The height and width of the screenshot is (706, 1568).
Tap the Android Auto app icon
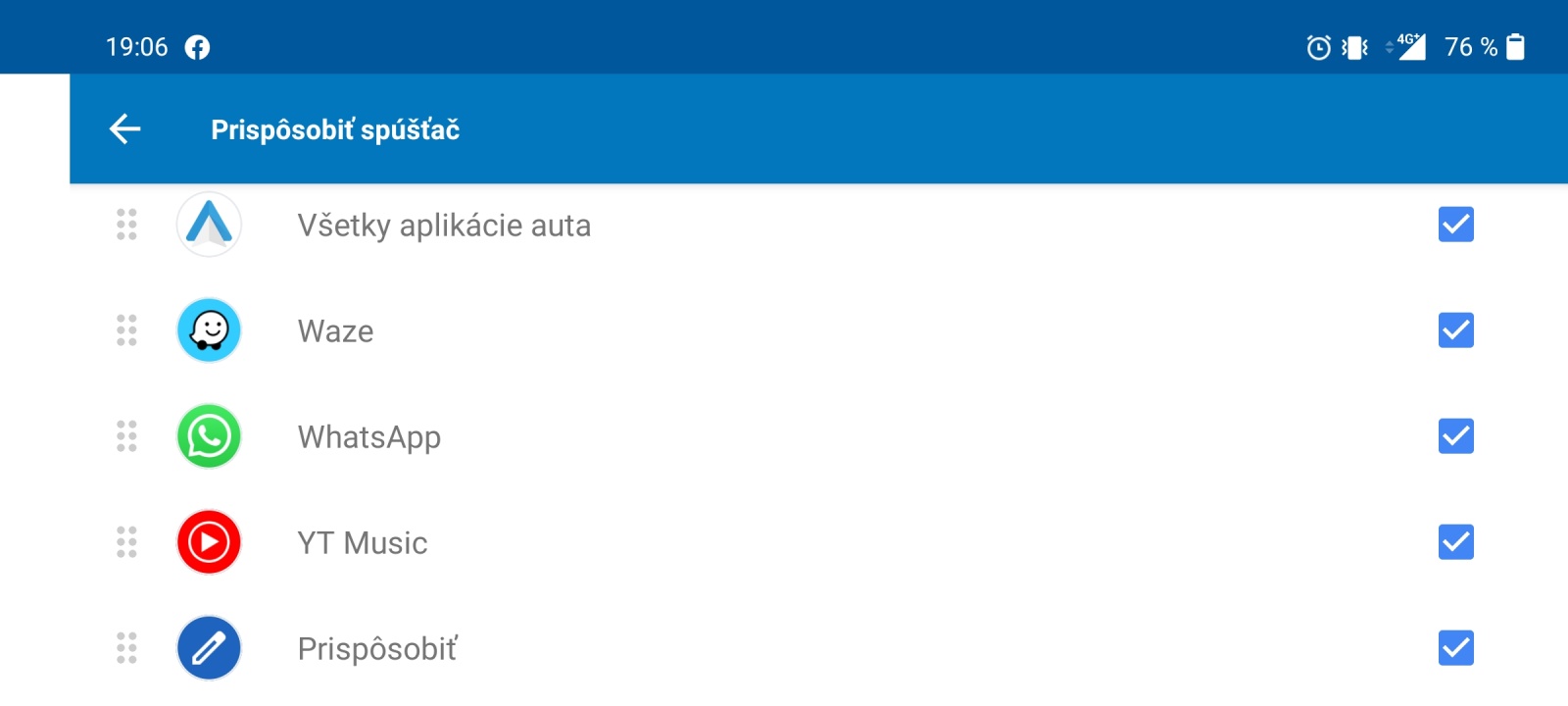(x=209, y=225)
